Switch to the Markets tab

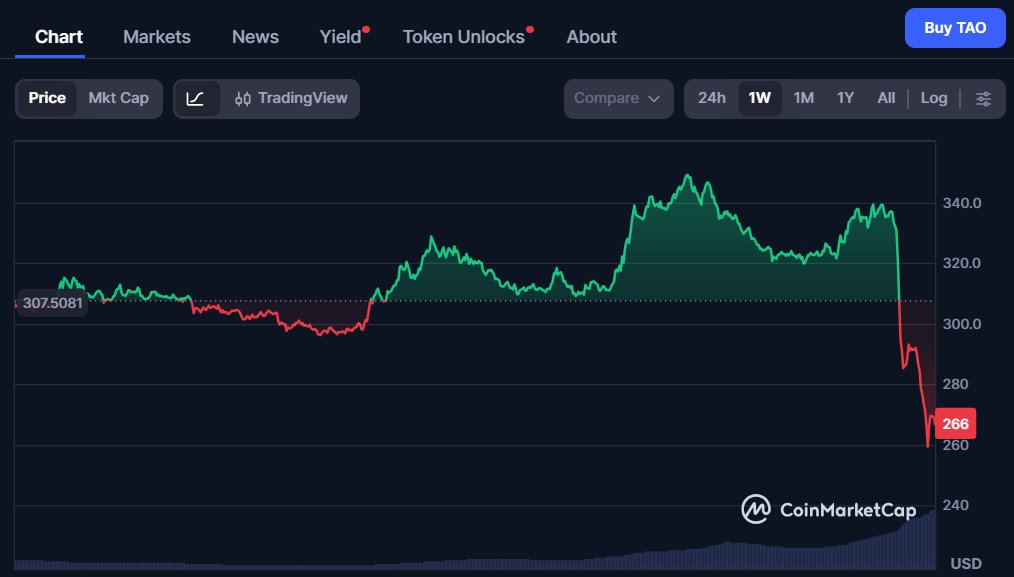(156, 37)
